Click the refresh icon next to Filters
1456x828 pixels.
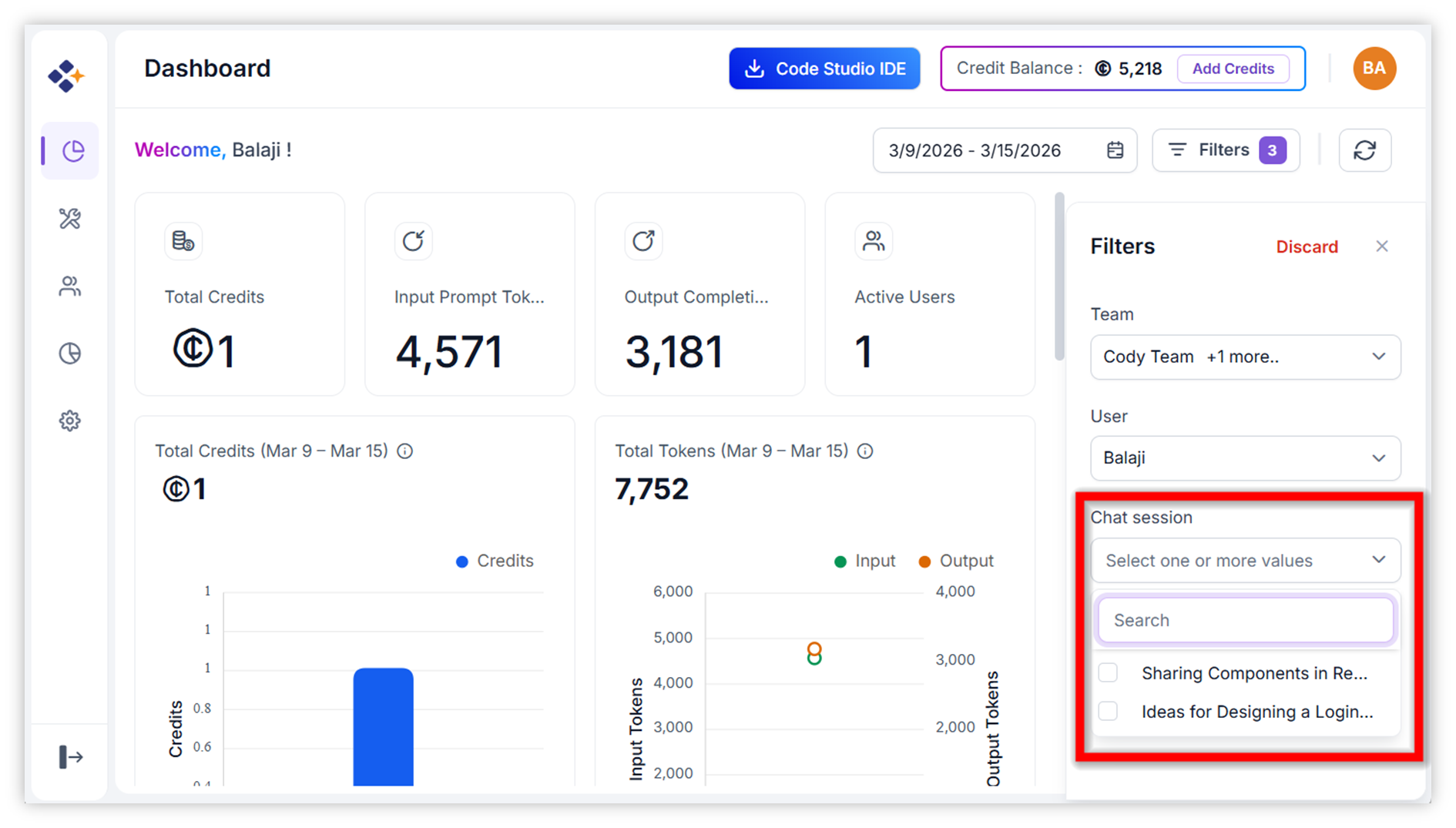coord(1364,150)
